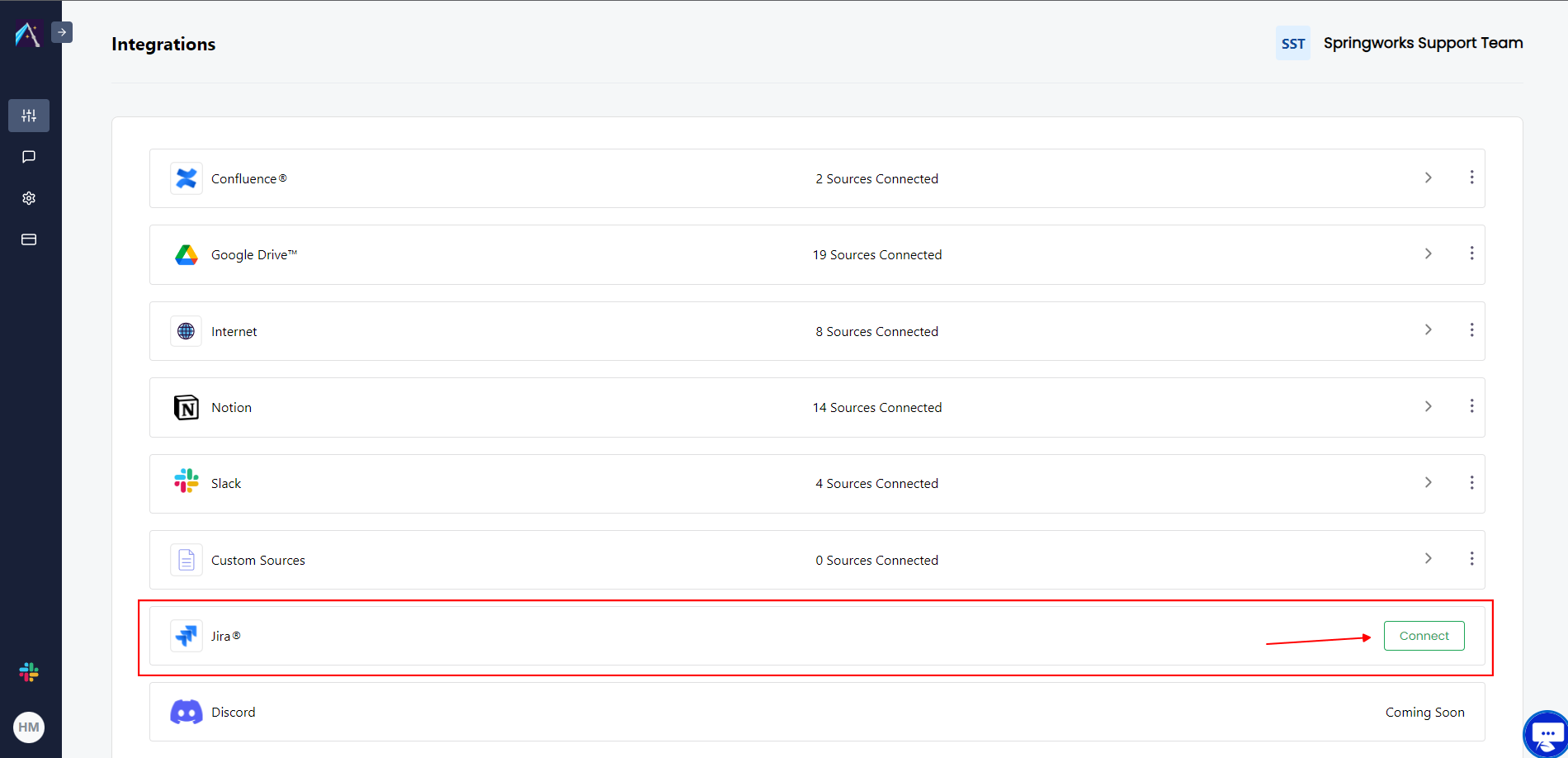Click the Discord integration icon
1568x758 pixels.
pyautogui.click(x=186, y=712)
